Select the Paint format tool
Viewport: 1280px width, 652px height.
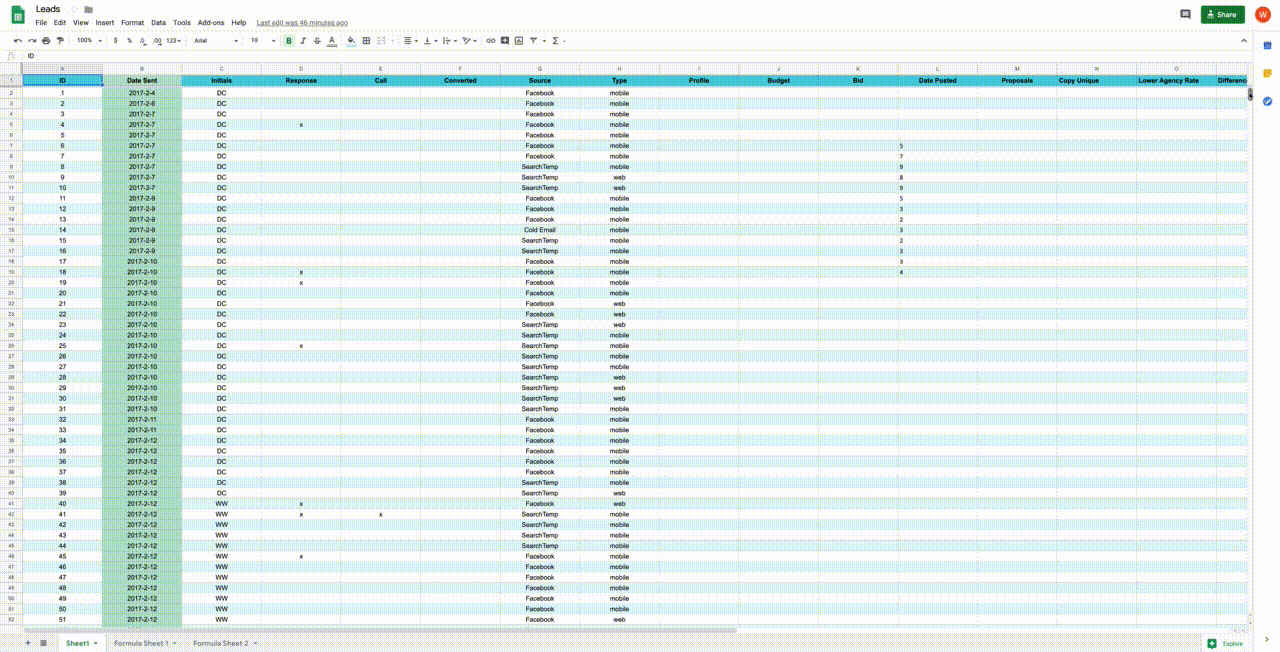[60, 41]
